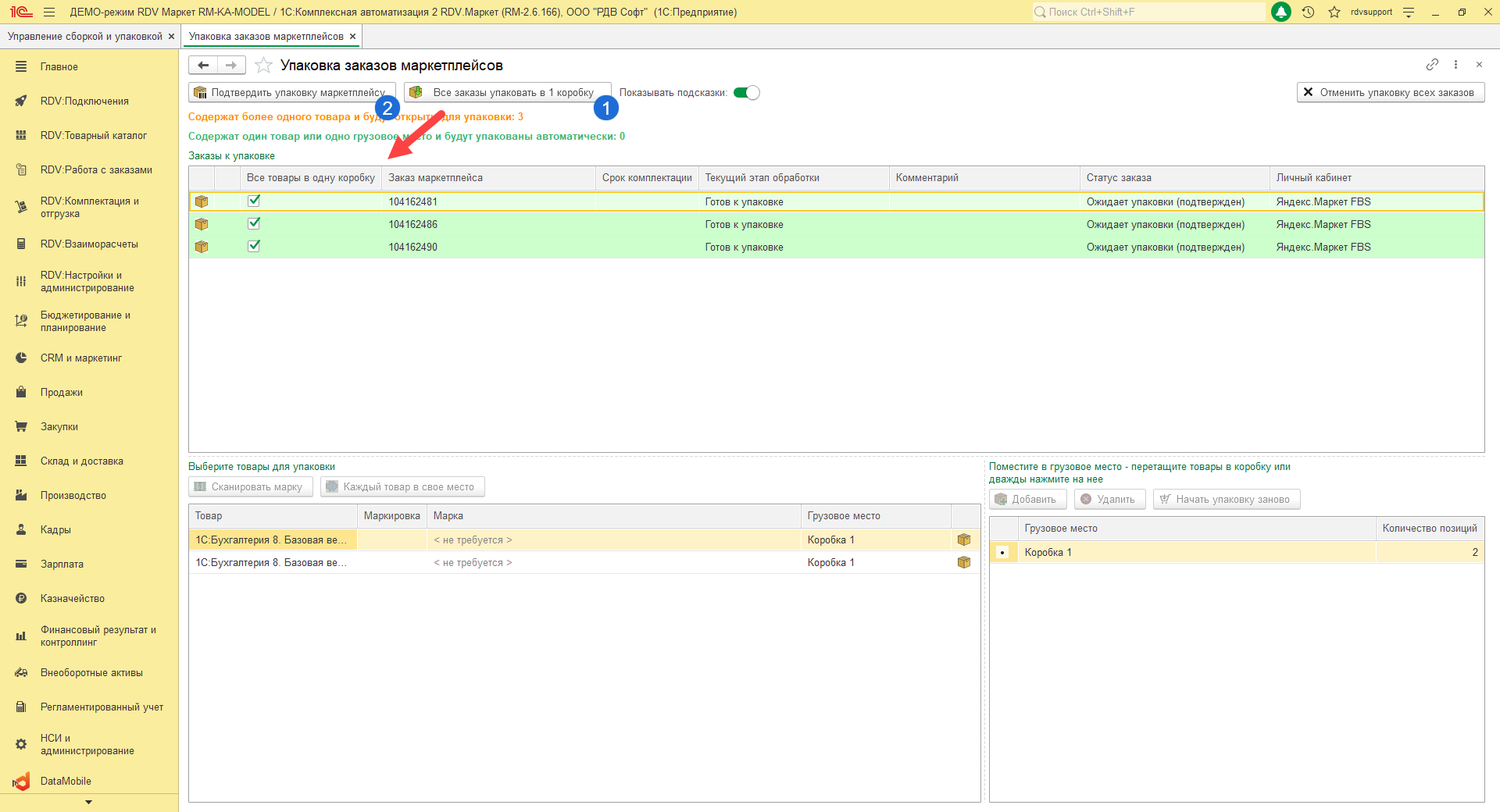Click box icon in order 104162486 row

[x=202, y=224]
